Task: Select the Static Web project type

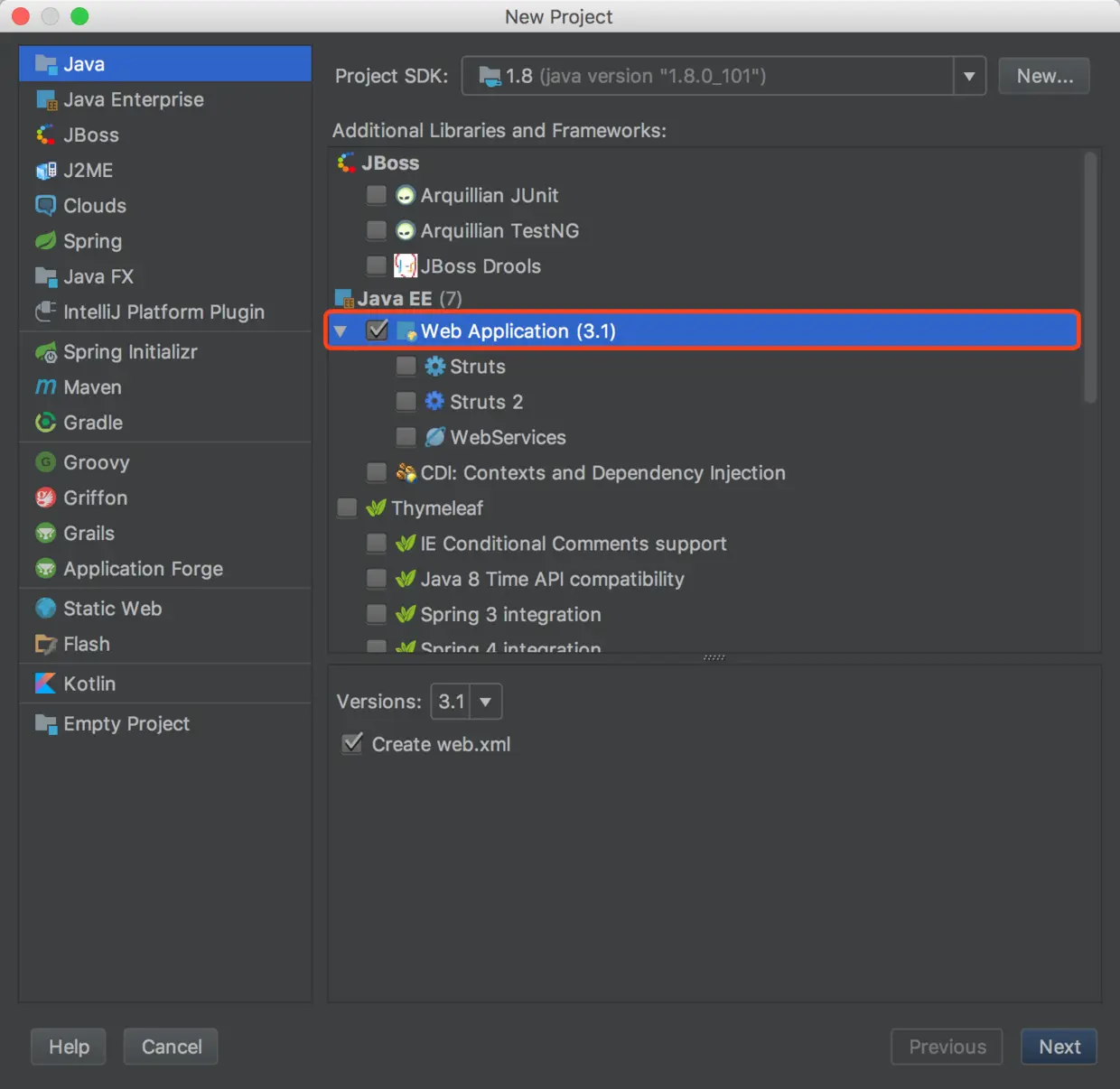Action: click(112, 608)
